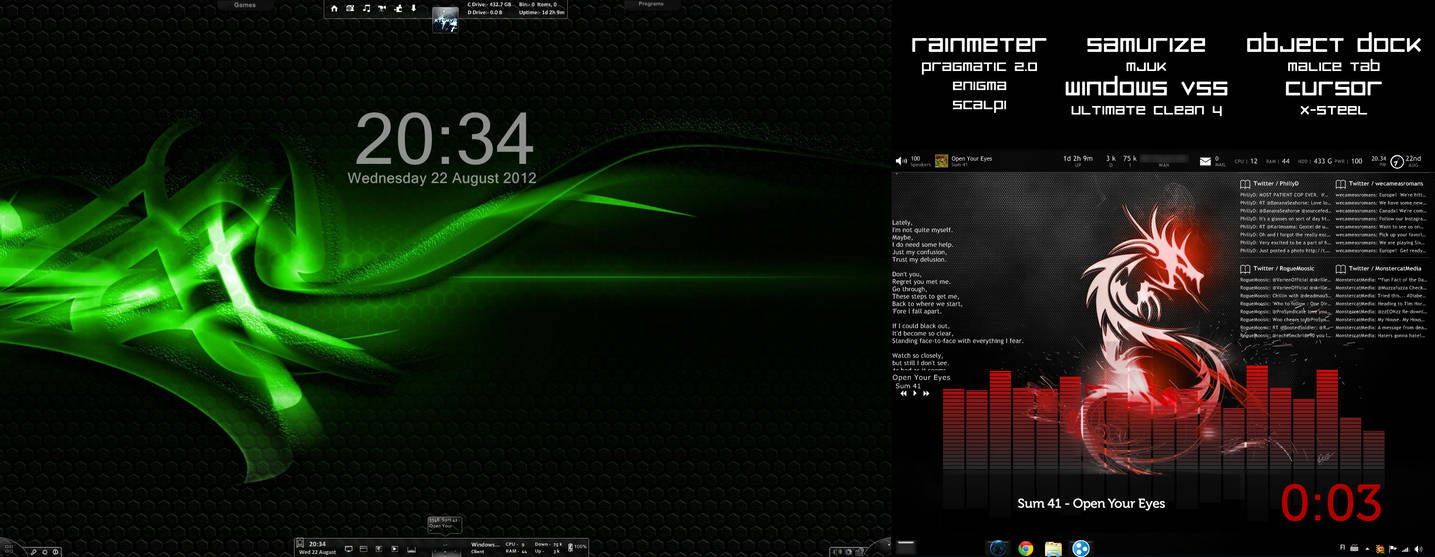Open the Twitter / wecameasromans feed header

pyautogui.click(x=1385, y=184)
